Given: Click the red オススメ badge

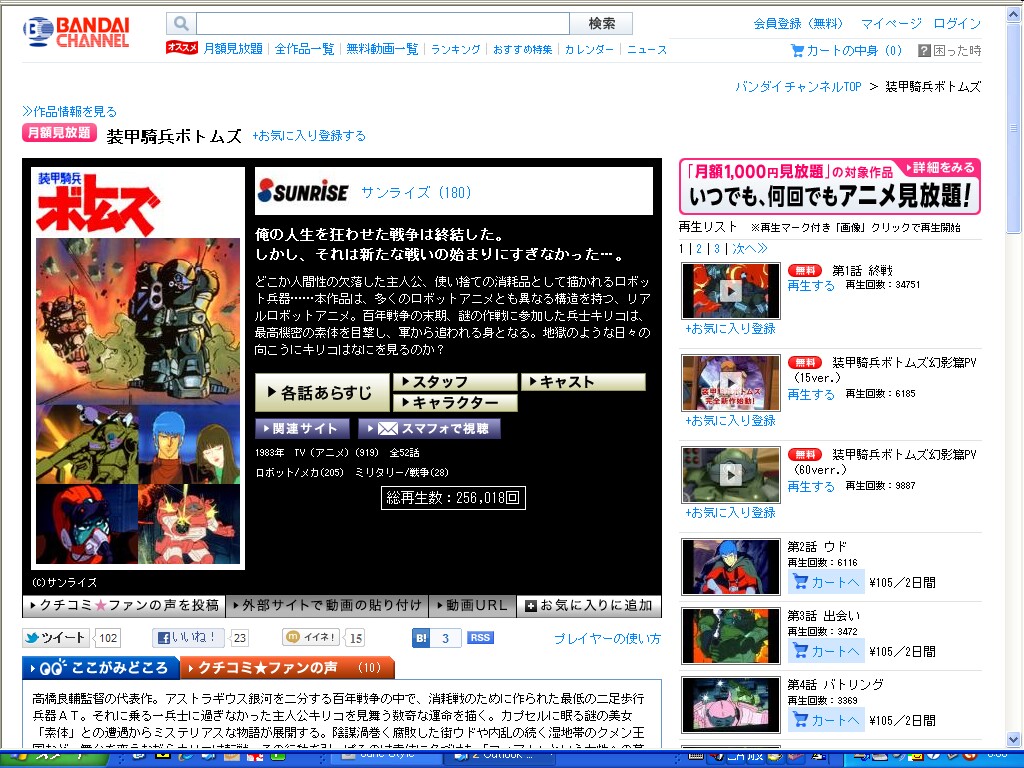Looking at the screenshot, I should pos(182,47).
